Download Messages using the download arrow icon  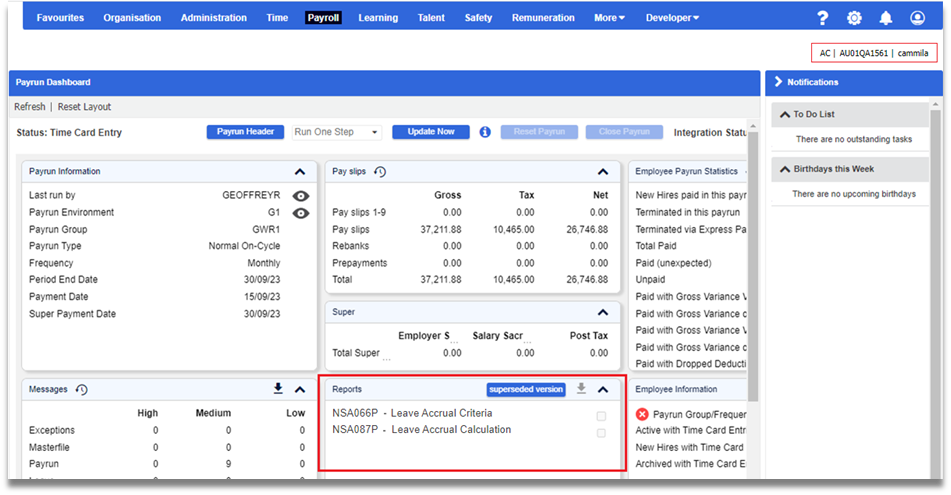coord(278,389)
